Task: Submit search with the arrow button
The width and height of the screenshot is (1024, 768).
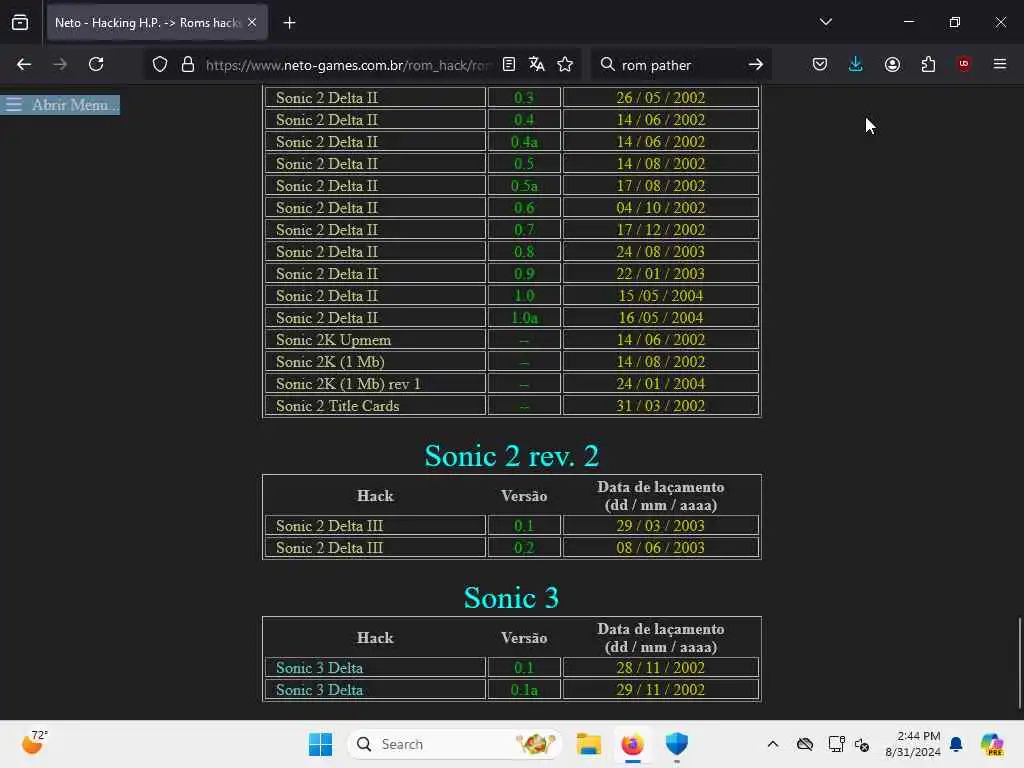Action: click(x=756, y=64)
